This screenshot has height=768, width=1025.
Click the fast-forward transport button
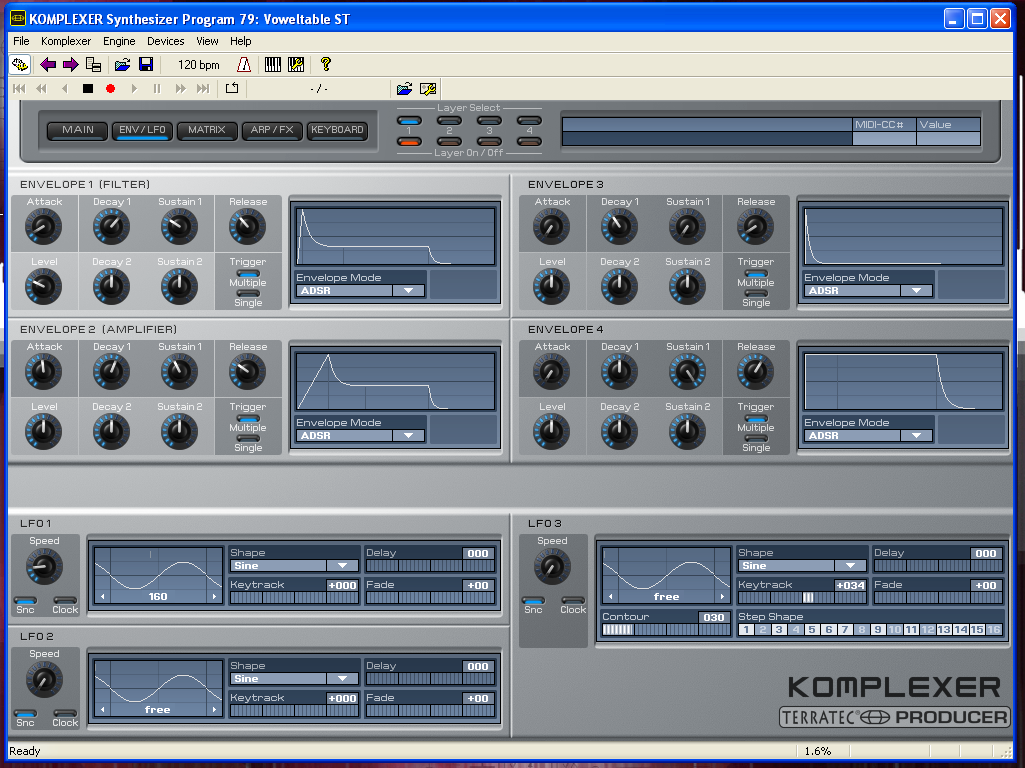point(180,88)
